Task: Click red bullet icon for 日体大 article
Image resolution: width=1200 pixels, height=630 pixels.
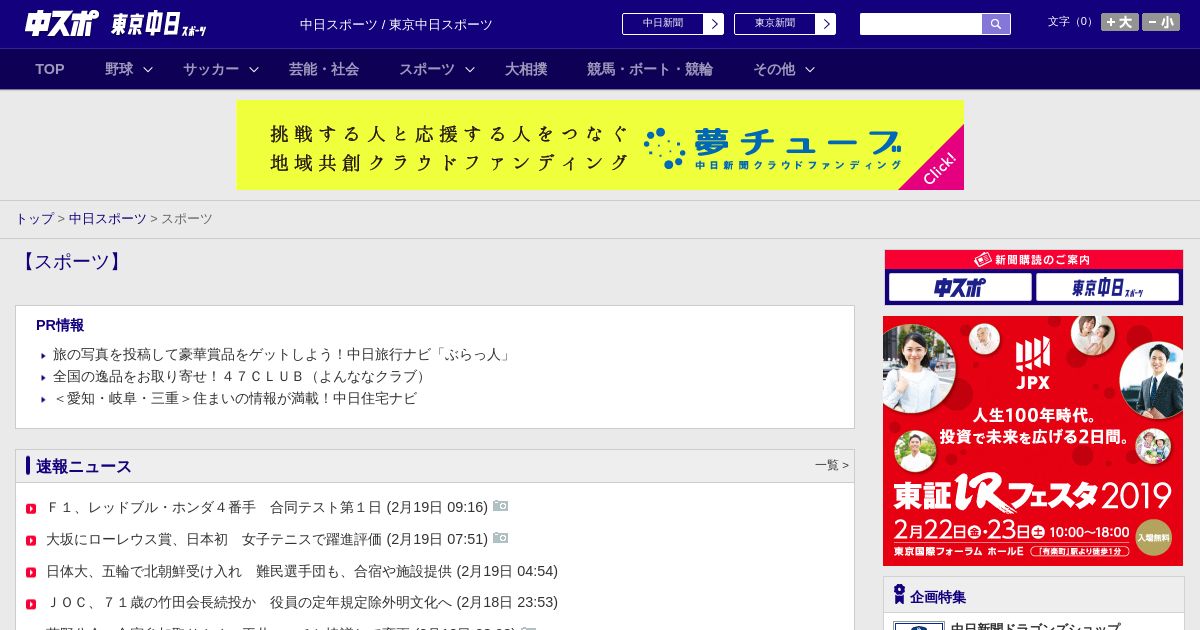Action: 31,573
